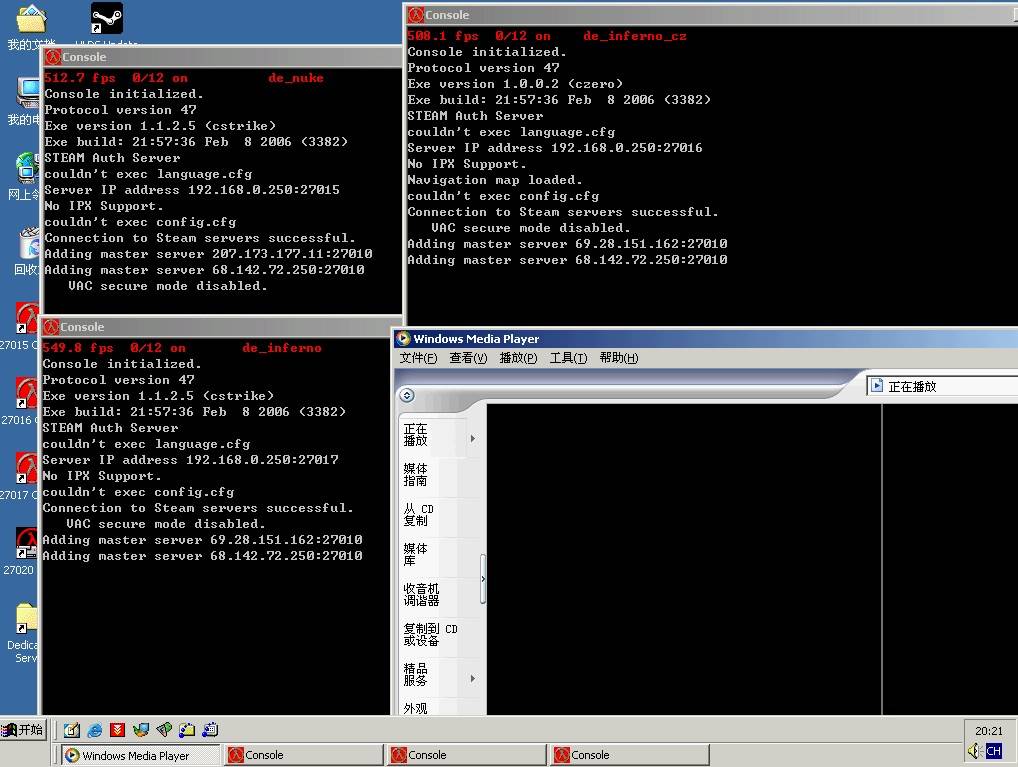Click the green diamond quick launch icon
1018x767 pixels.
coord(164,730)
